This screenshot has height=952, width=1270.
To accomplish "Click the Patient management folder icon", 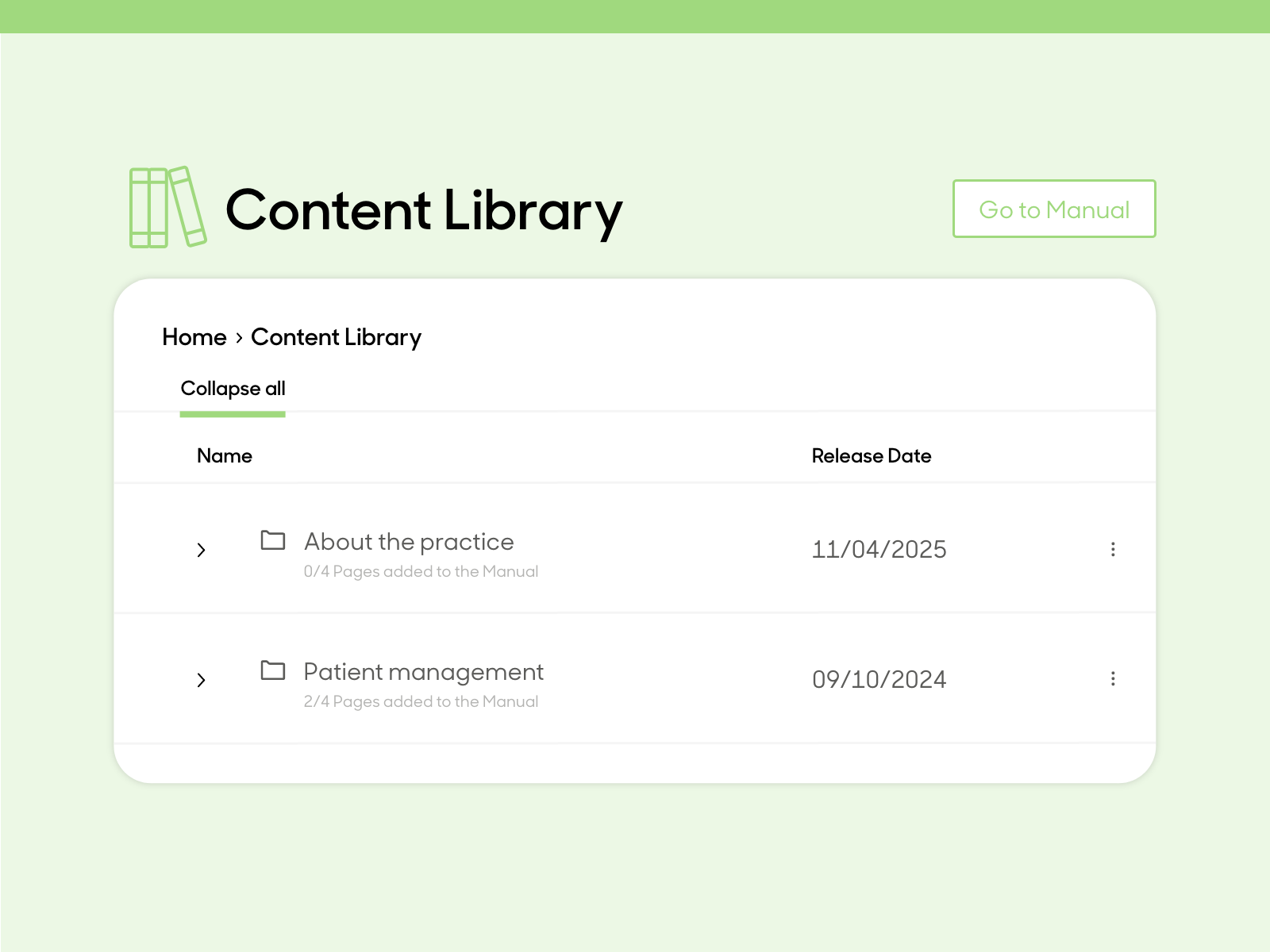I will tap(273, 670).
